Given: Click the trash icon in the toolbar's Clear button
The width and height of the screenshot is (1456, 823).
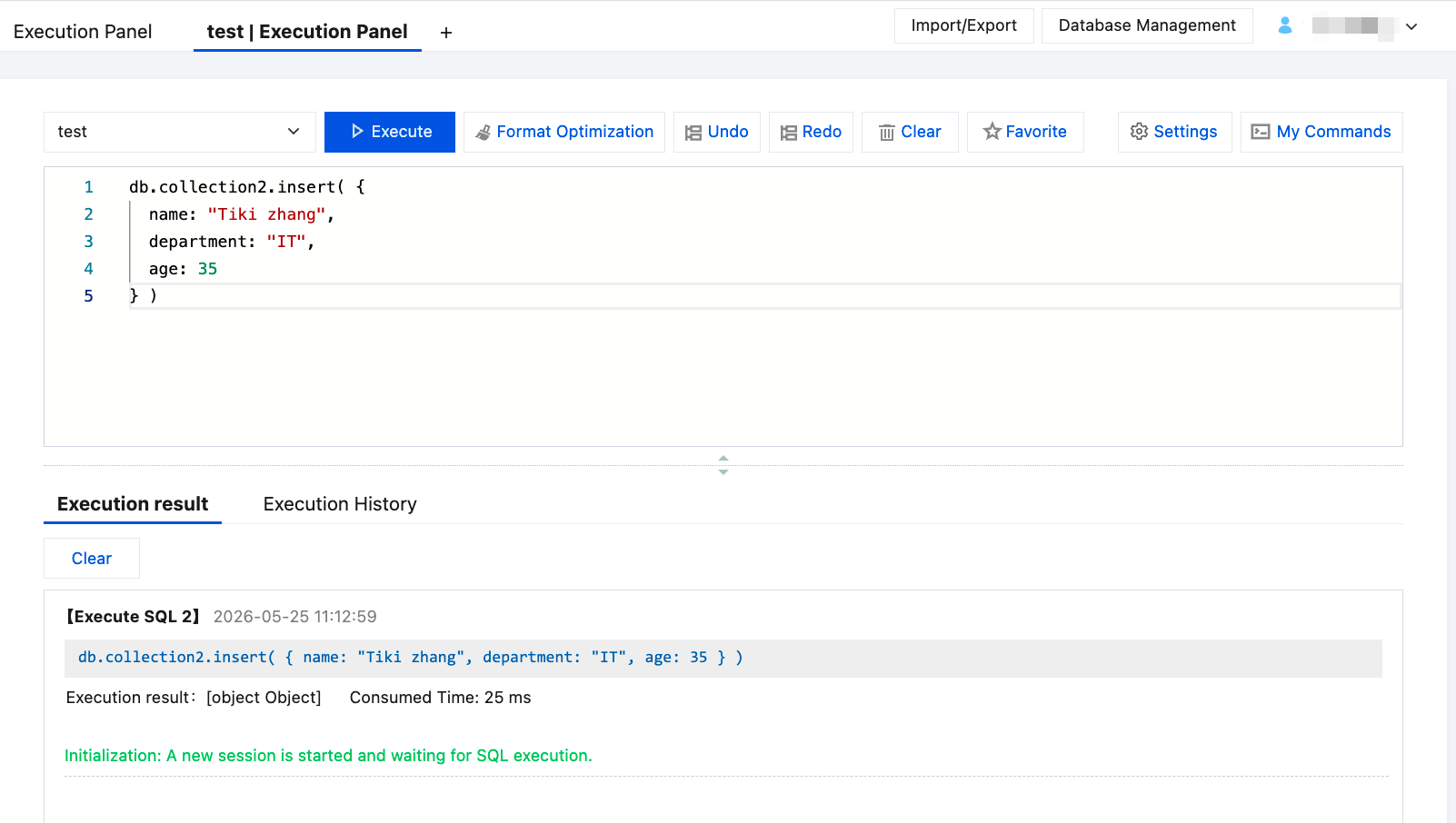Looking at the screenshot, I should click(887, 133).
